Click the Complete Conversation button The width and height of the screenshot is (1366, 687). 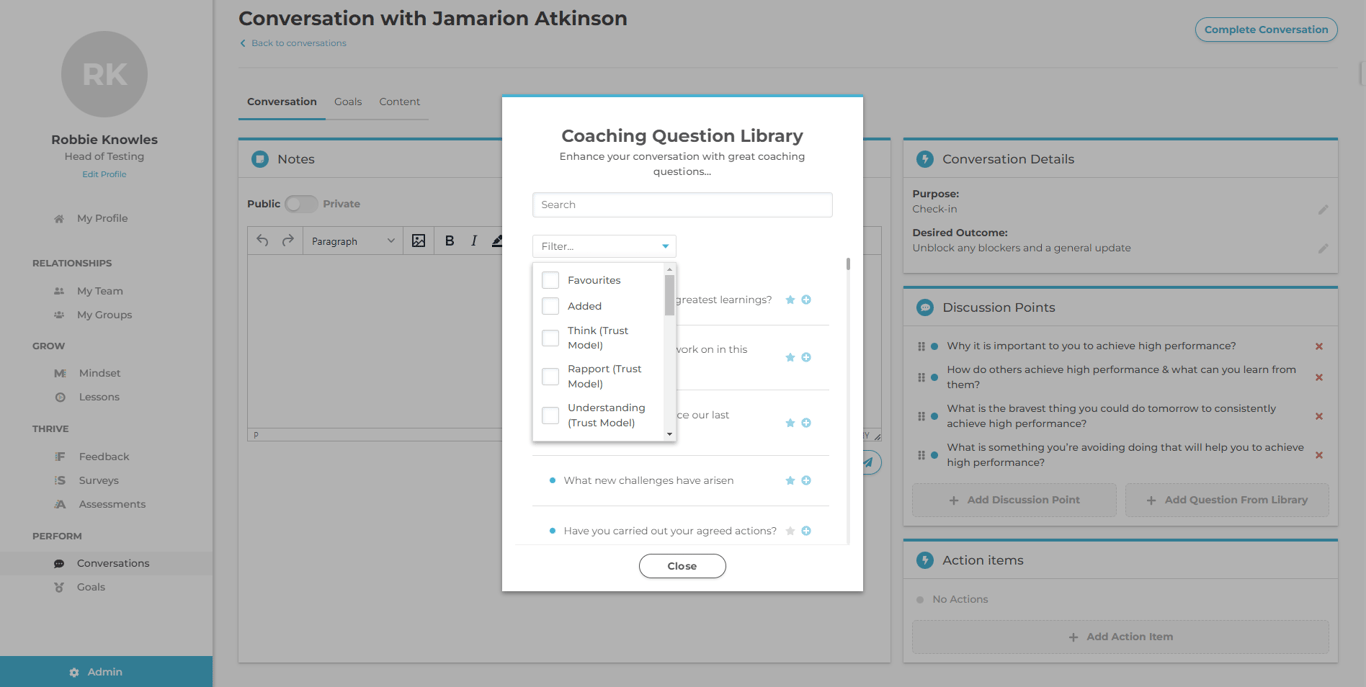coord(1266,30)
